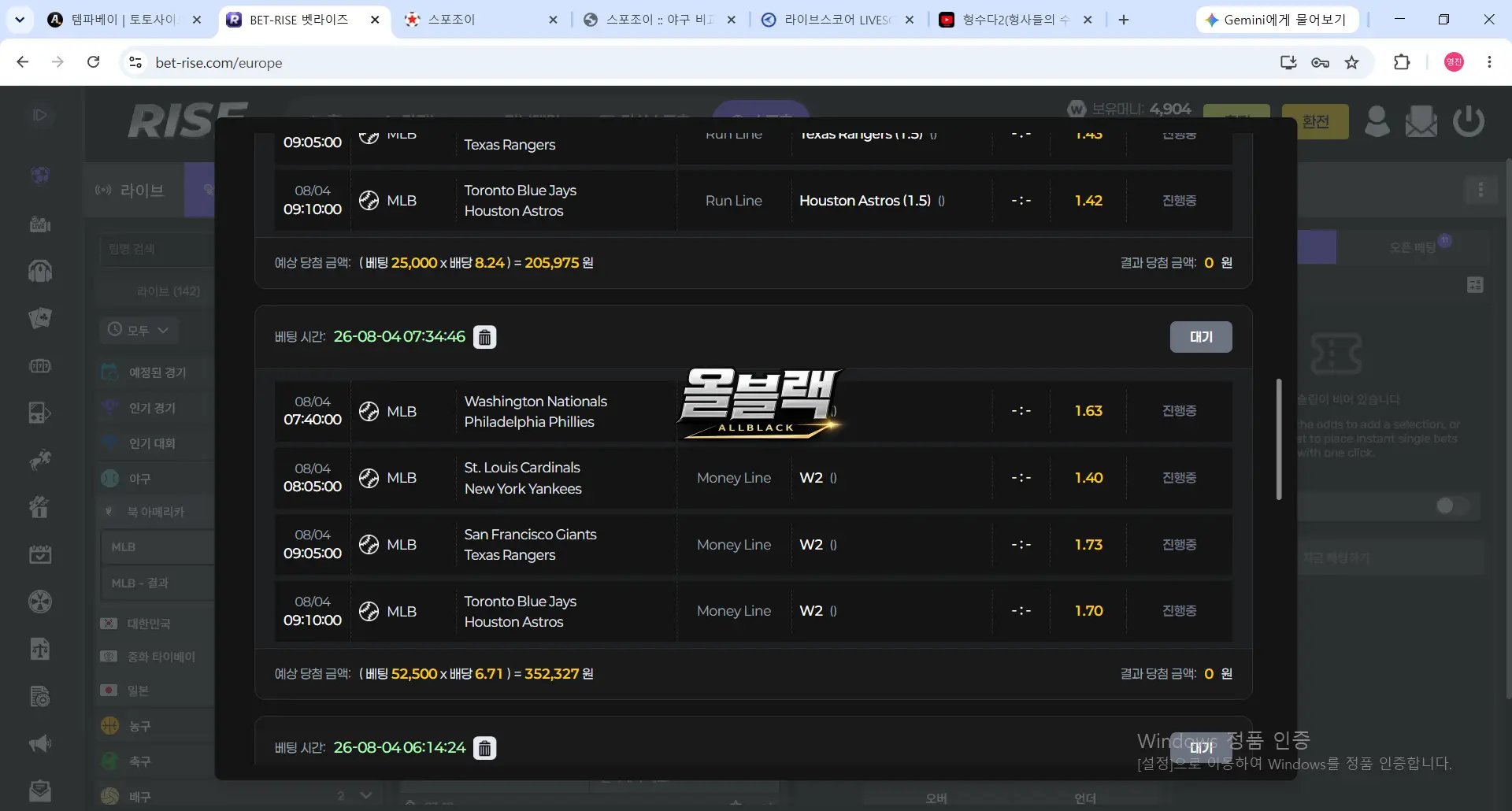Open the odds calculator icon in bet slip

[x=1476, y=285]
